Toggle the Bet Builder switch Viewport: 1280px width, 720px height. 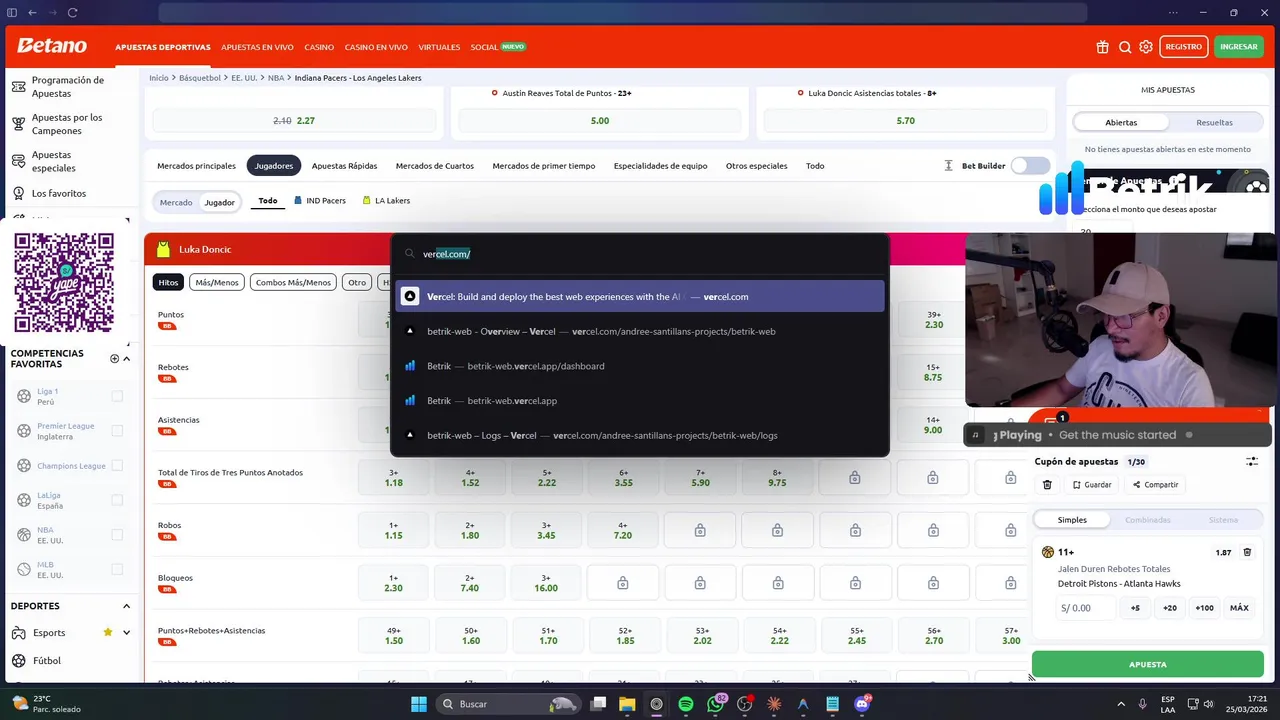coord(1030,166)
